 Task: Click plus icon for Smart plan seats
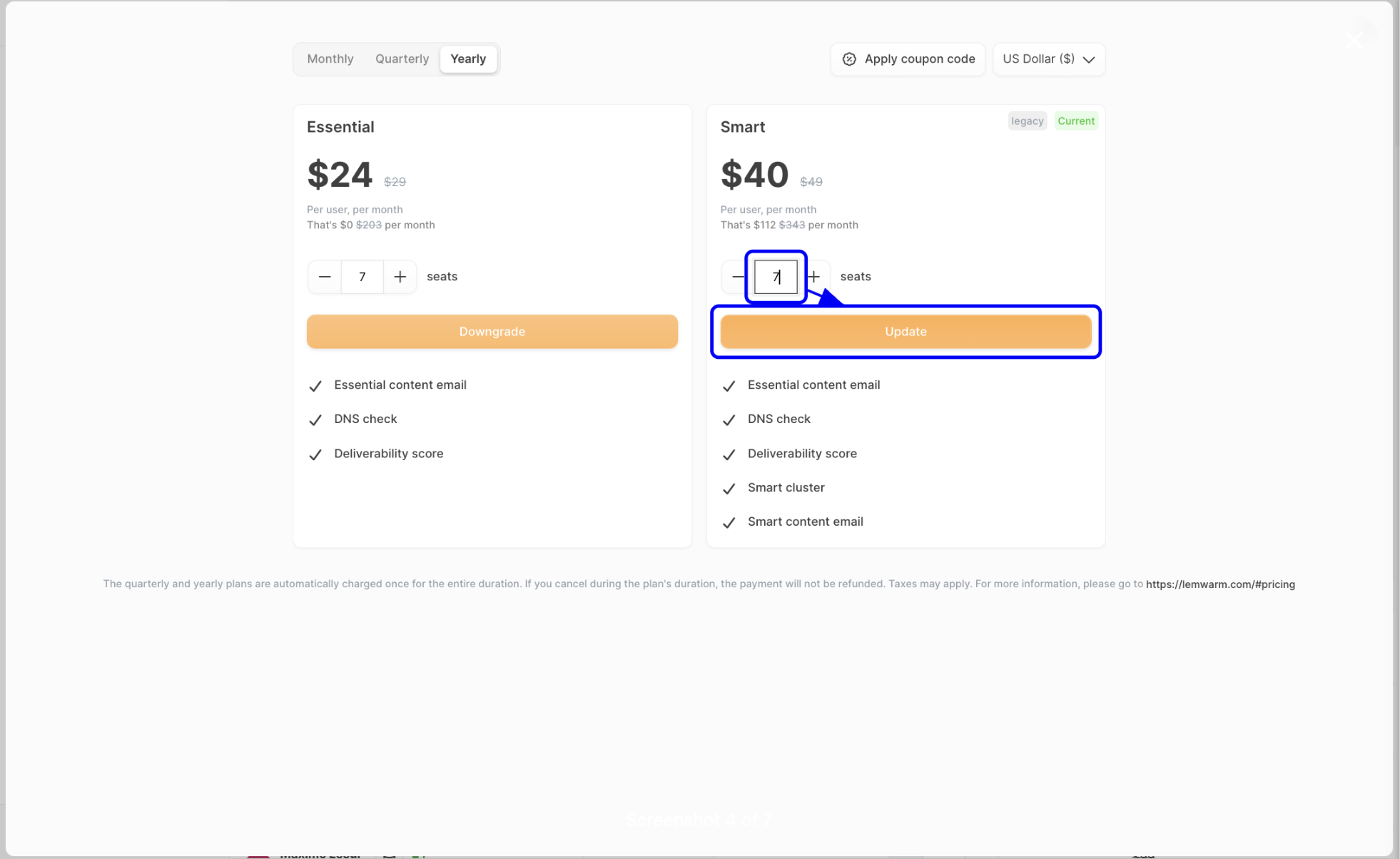[815, 277]
